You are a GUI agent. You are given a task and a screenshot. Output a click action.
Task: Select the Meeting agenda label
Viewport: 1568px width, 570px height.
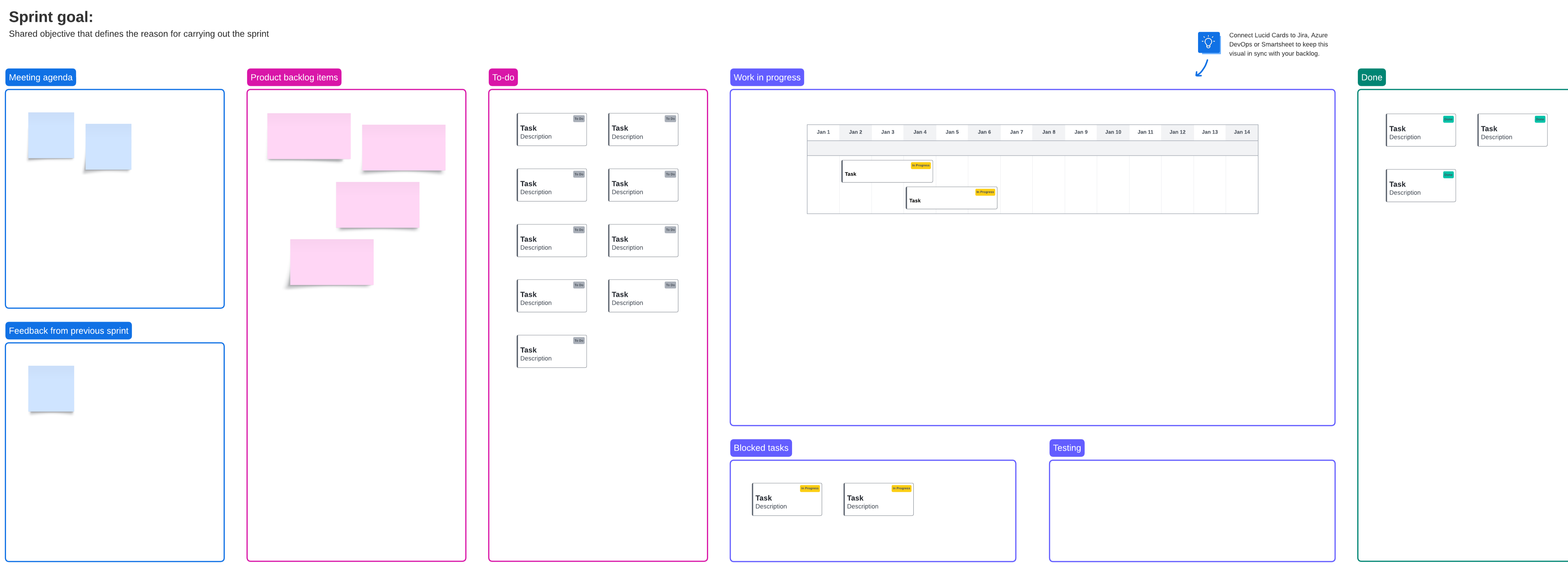pos(41,77)
